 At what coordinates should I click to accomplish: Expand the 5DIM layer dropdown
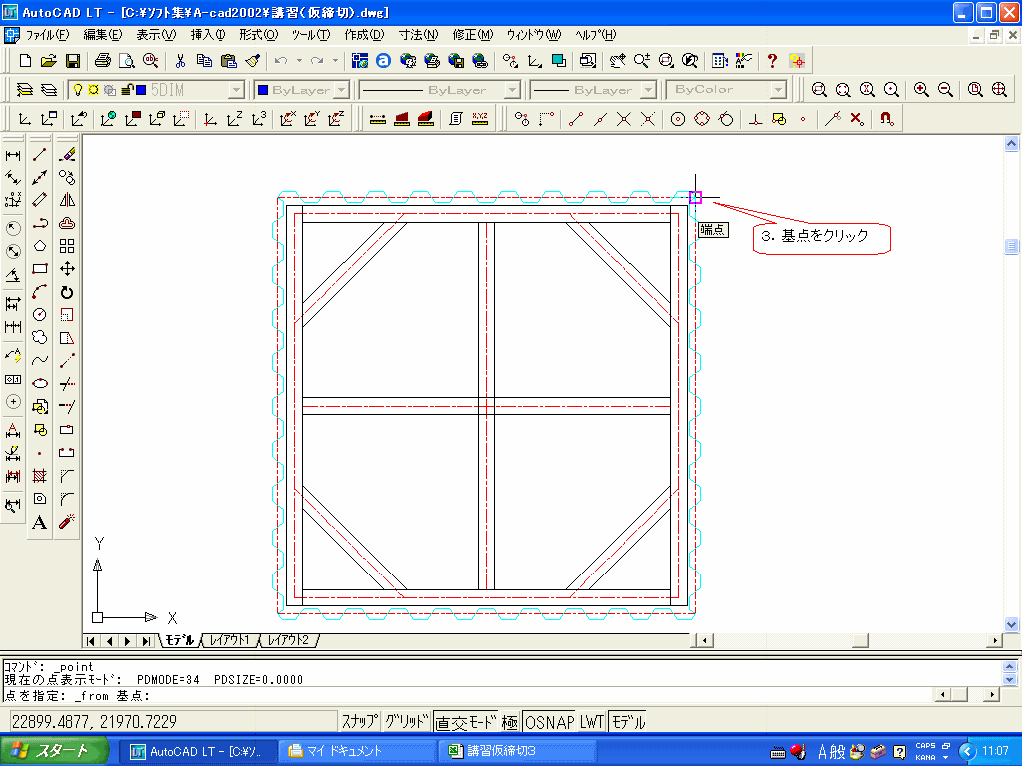tap(237, 90)
